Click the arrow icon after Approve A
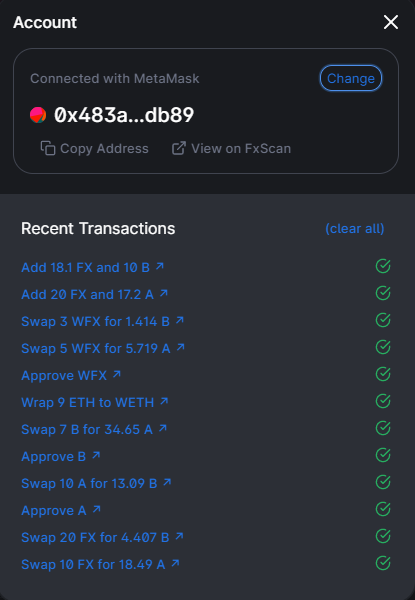 click(96, 509)
